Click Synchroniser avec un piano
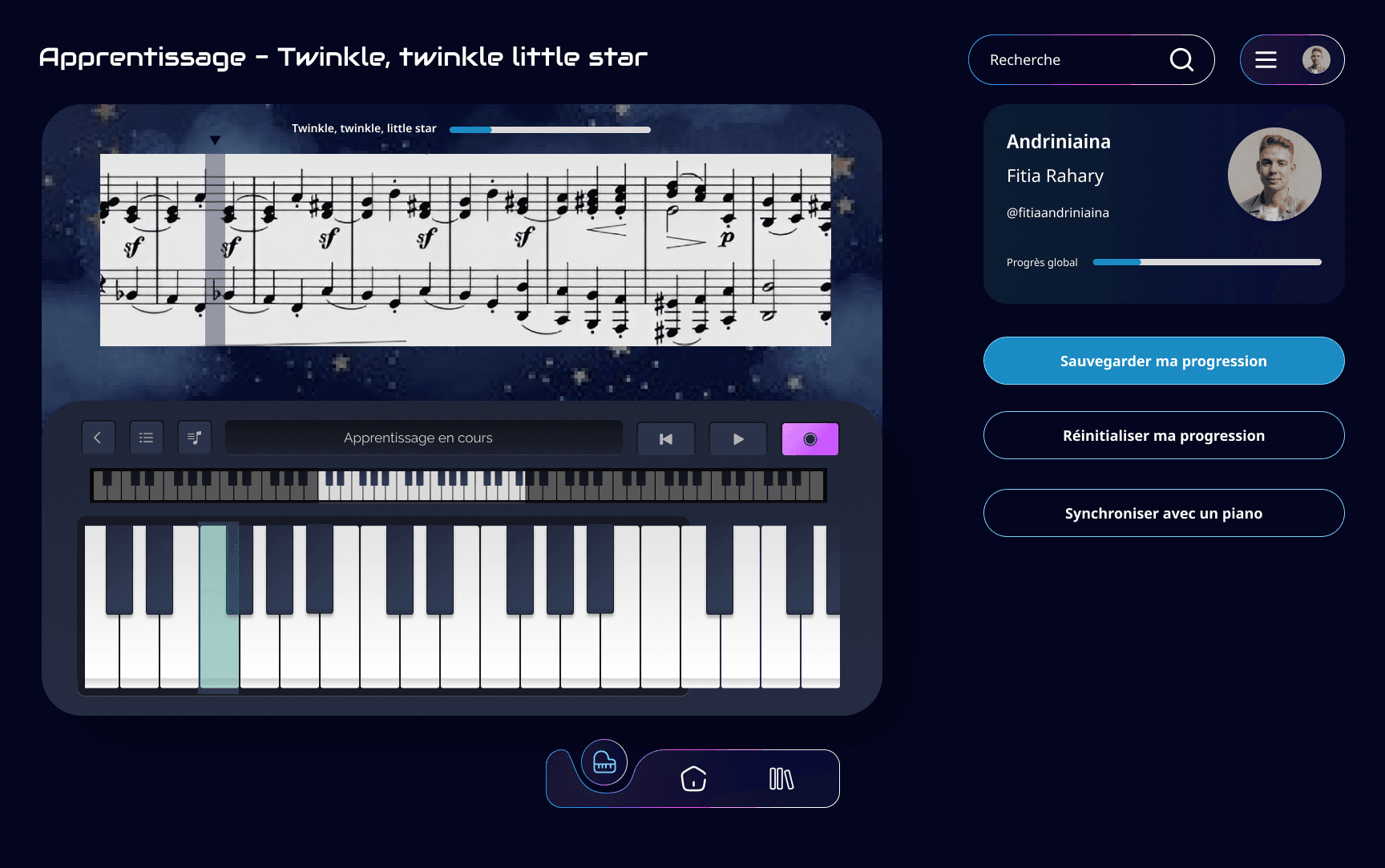 click(1164, 513)
